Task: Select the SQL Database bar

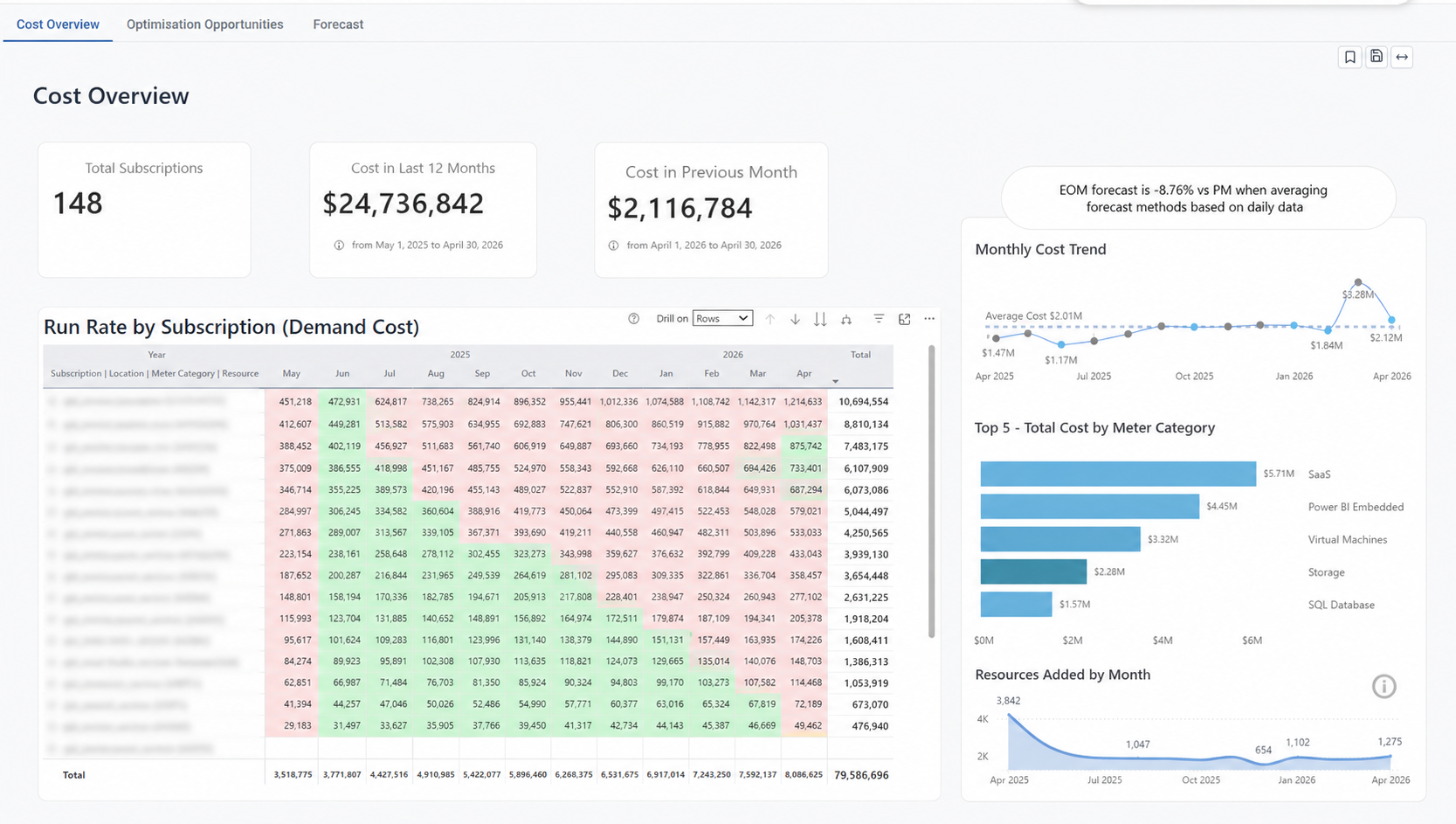Action: point(1016,604)
